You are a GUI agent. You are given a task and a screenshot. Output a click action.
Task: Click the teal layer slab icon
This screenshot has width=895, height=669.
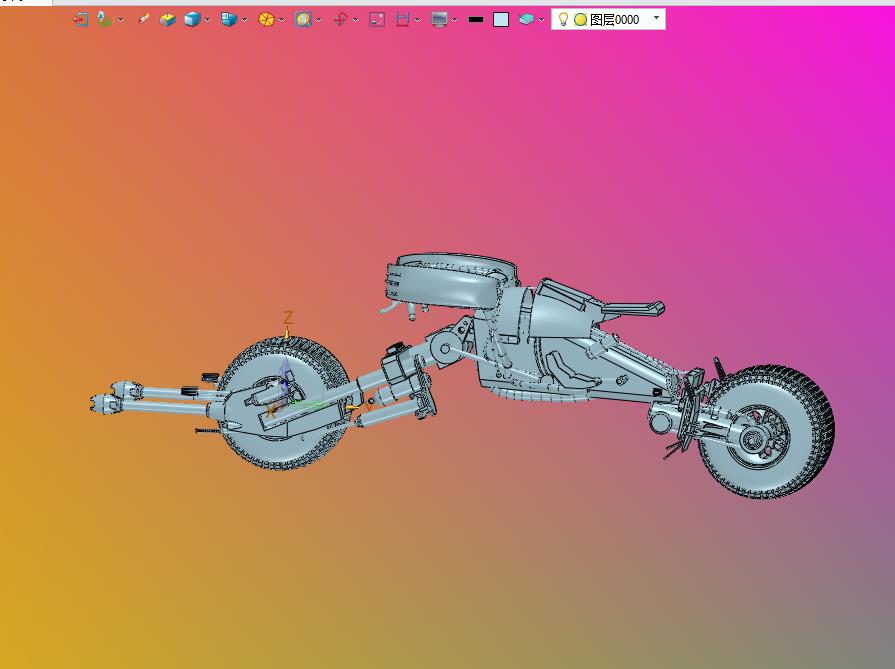point(526,19)
